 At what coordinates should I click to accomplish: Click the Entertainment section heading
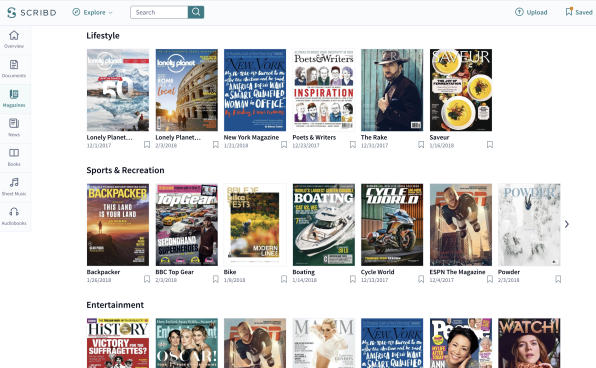coord(115,305)
